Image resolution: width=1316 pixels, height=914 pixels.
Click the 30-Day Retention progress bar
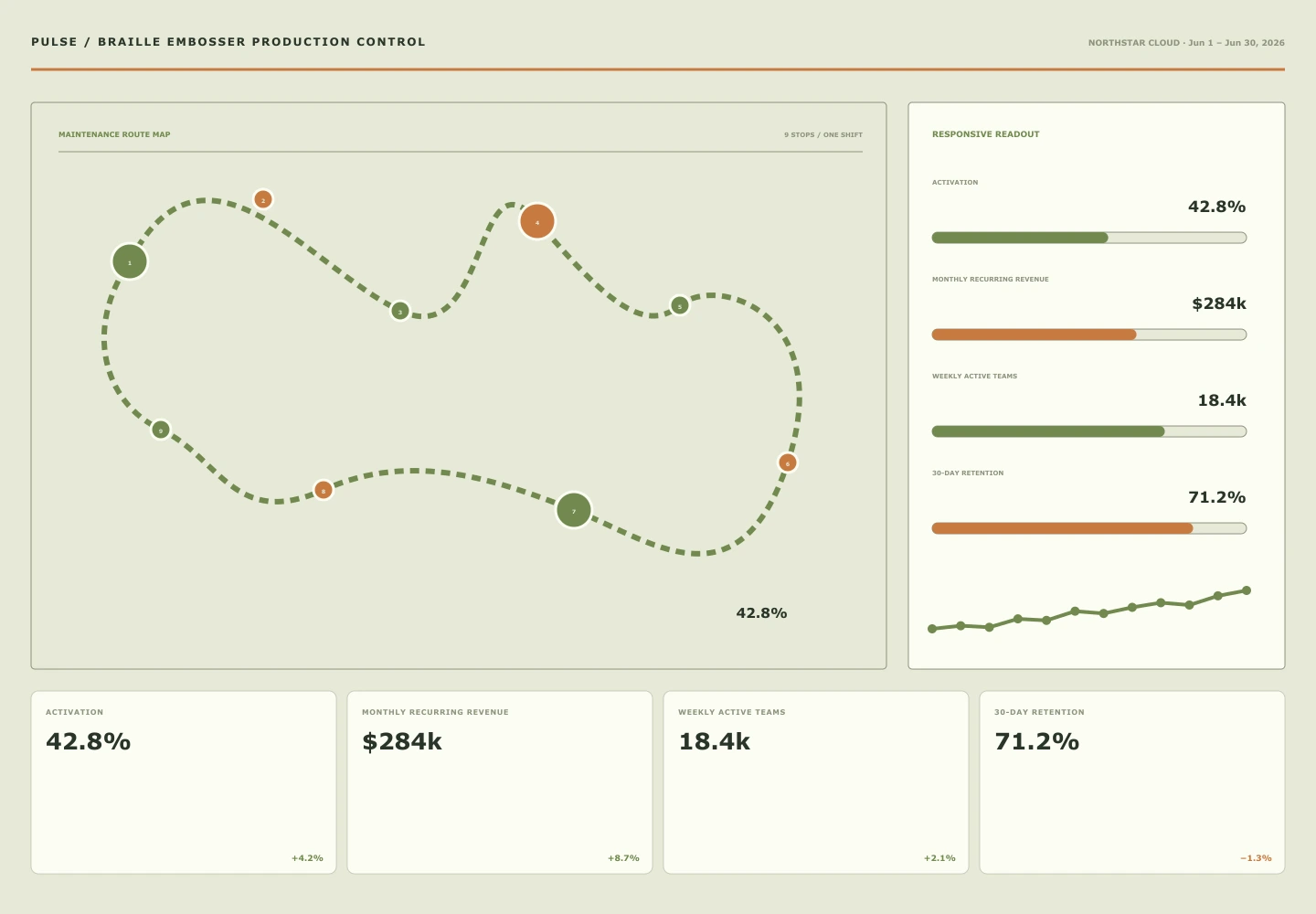[x=1089, y=528]
